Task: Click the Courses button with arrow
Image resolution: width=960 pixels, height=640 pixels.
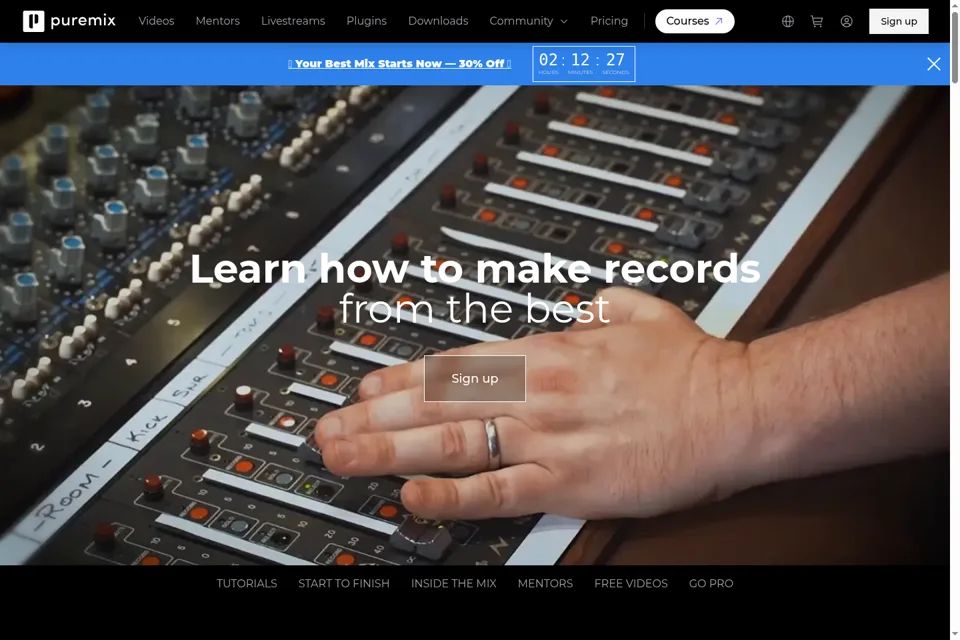Action: pos(694,21)
